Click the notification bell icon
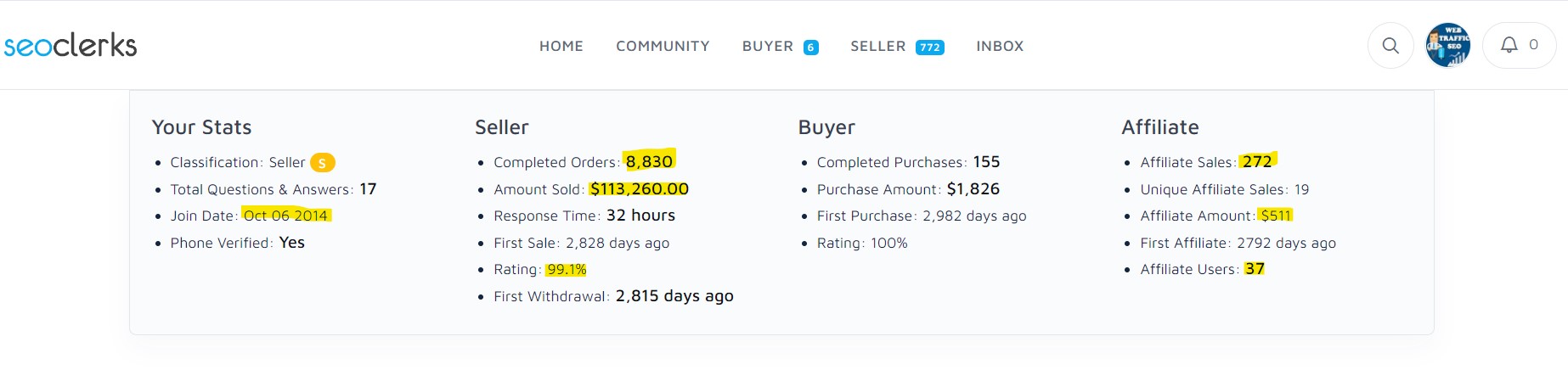 click(x=1509, y=45)
